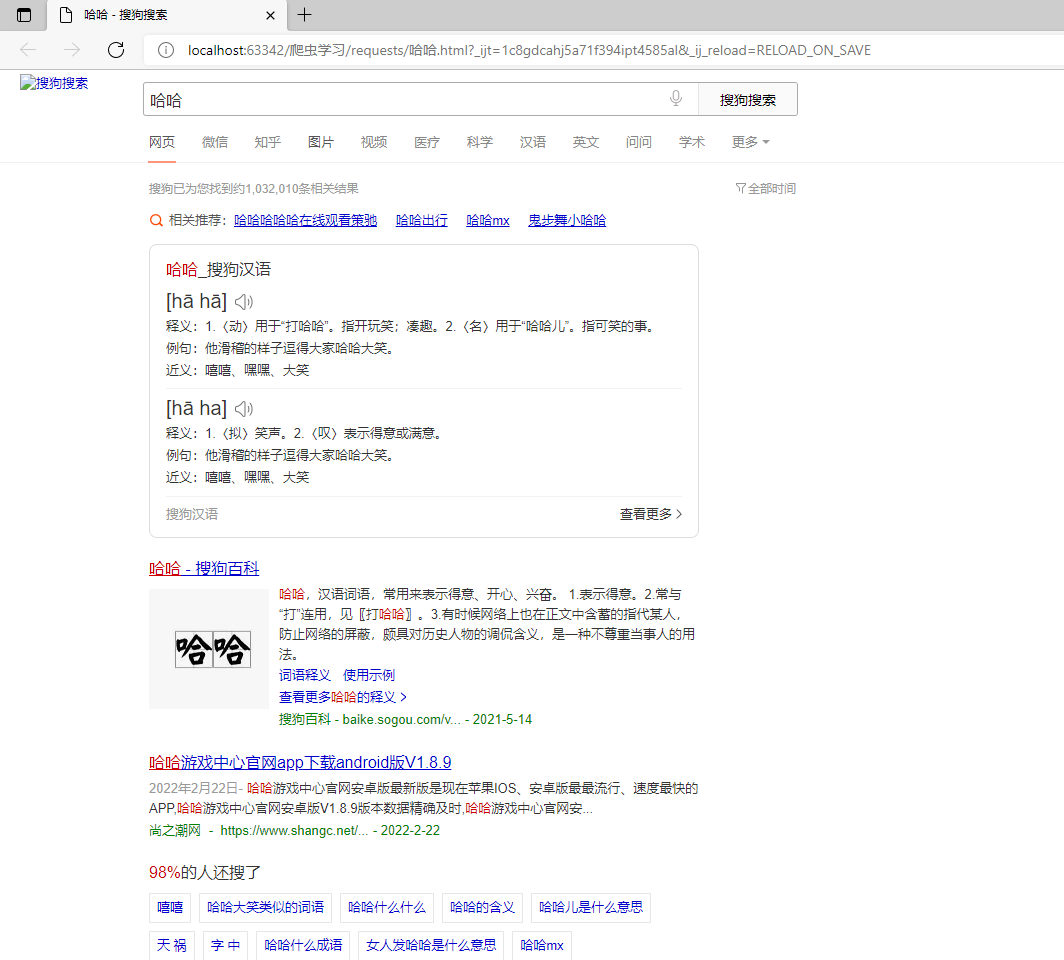This screenshot has height=960, width=1064.
Task: Click the 哈哈mx related search chip at bottom
Action: pyautogui.click(x=542, y=945)
